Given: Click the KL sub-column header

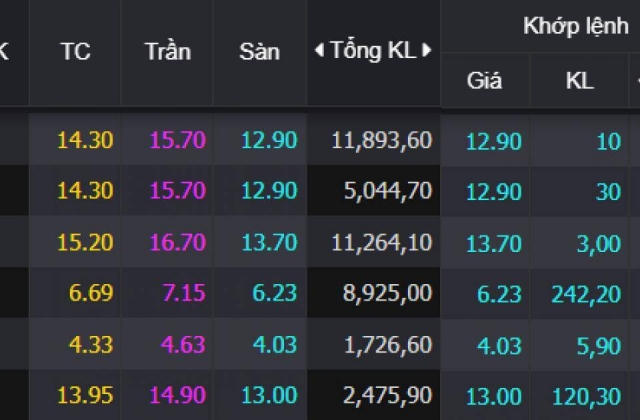Looking at the screenshot, I should pos(580,80).
